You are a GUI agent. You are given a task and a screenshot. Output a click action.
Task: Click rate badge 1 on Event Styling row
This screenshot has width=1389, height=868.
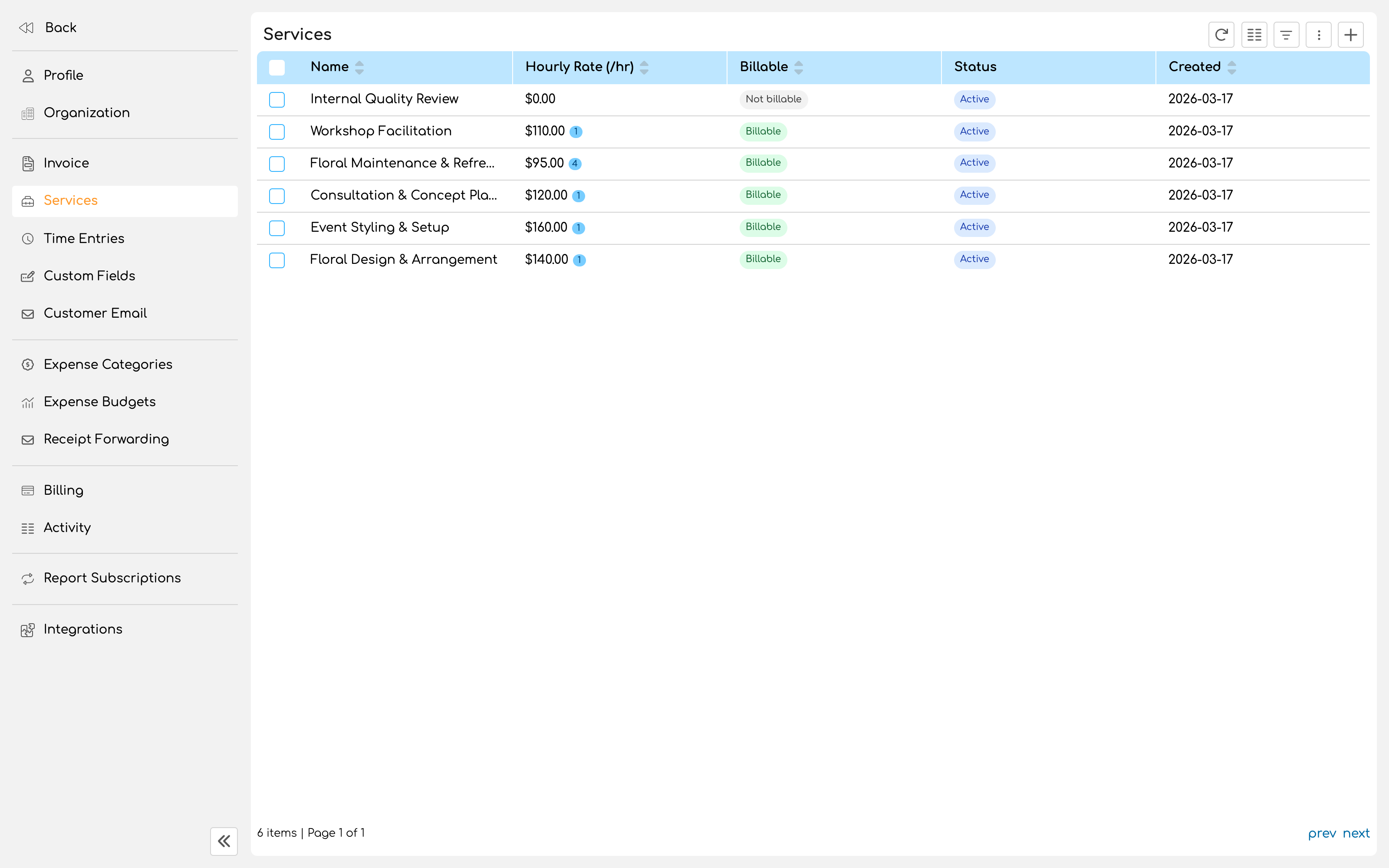(x=579, y=228)
